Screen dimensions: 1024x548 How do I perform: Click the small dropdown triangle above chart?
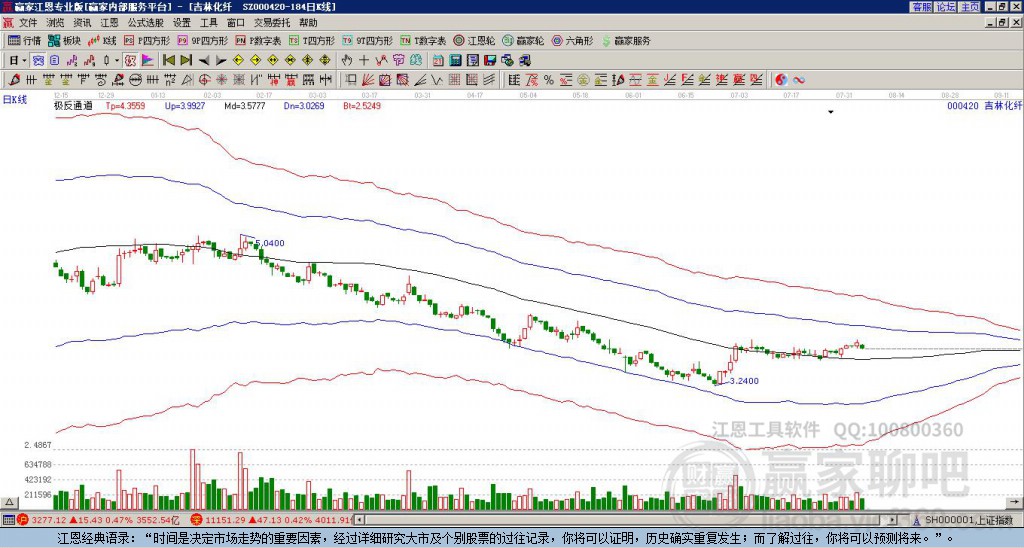pos(830,113)
